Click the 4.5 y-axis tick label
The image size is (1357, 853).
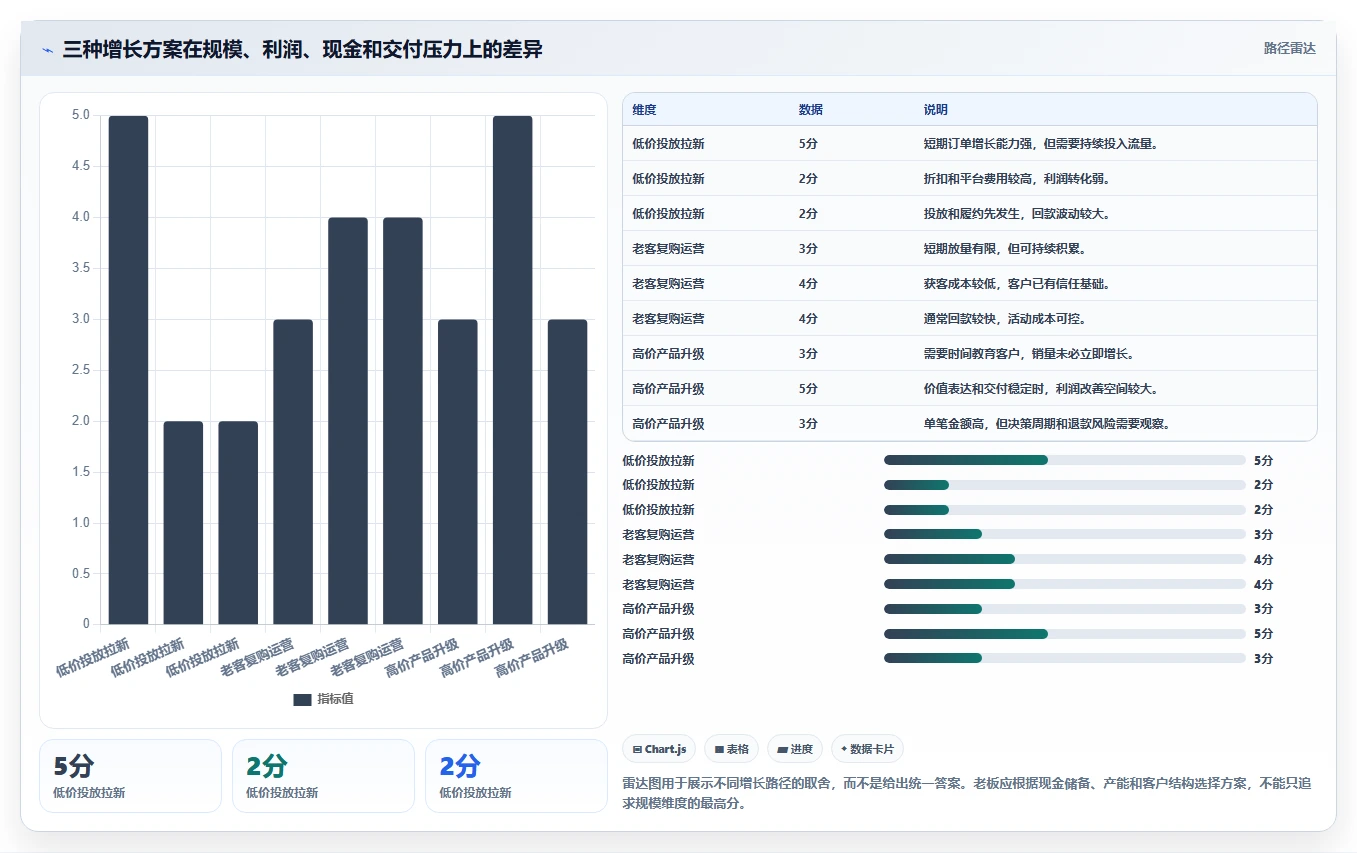(80, 166)
